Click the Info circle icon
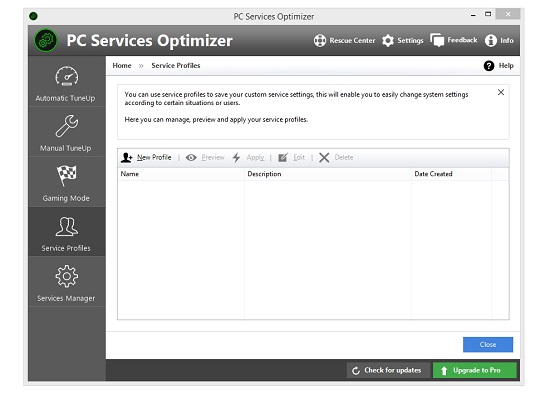 click(490, 41)
